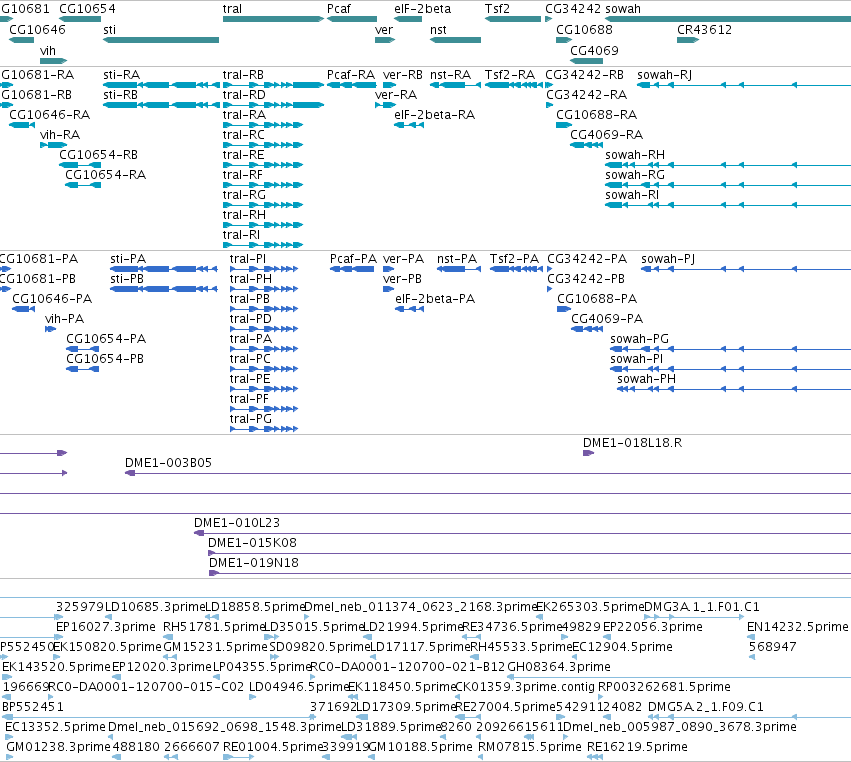The height and width of the screenshot is (762, 851).
Task: Select the Pcaf gene glyph
Action: click(352, 19)
